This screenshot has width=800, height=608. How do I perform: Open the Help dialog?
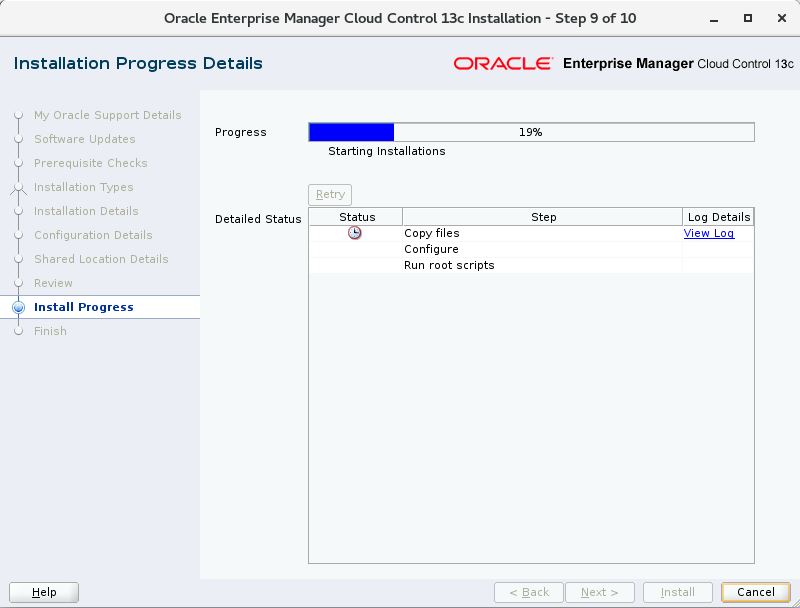point(44,592)
